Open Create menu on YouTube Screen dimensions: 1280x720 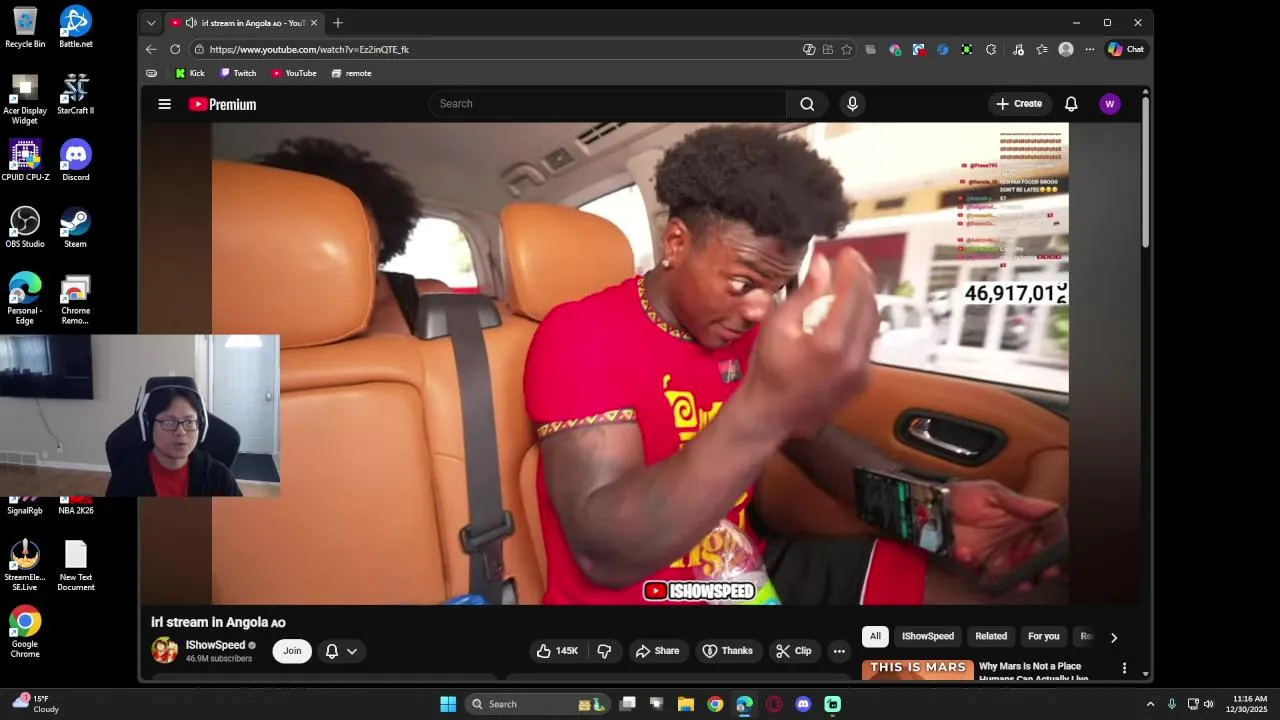point(1019,104)
